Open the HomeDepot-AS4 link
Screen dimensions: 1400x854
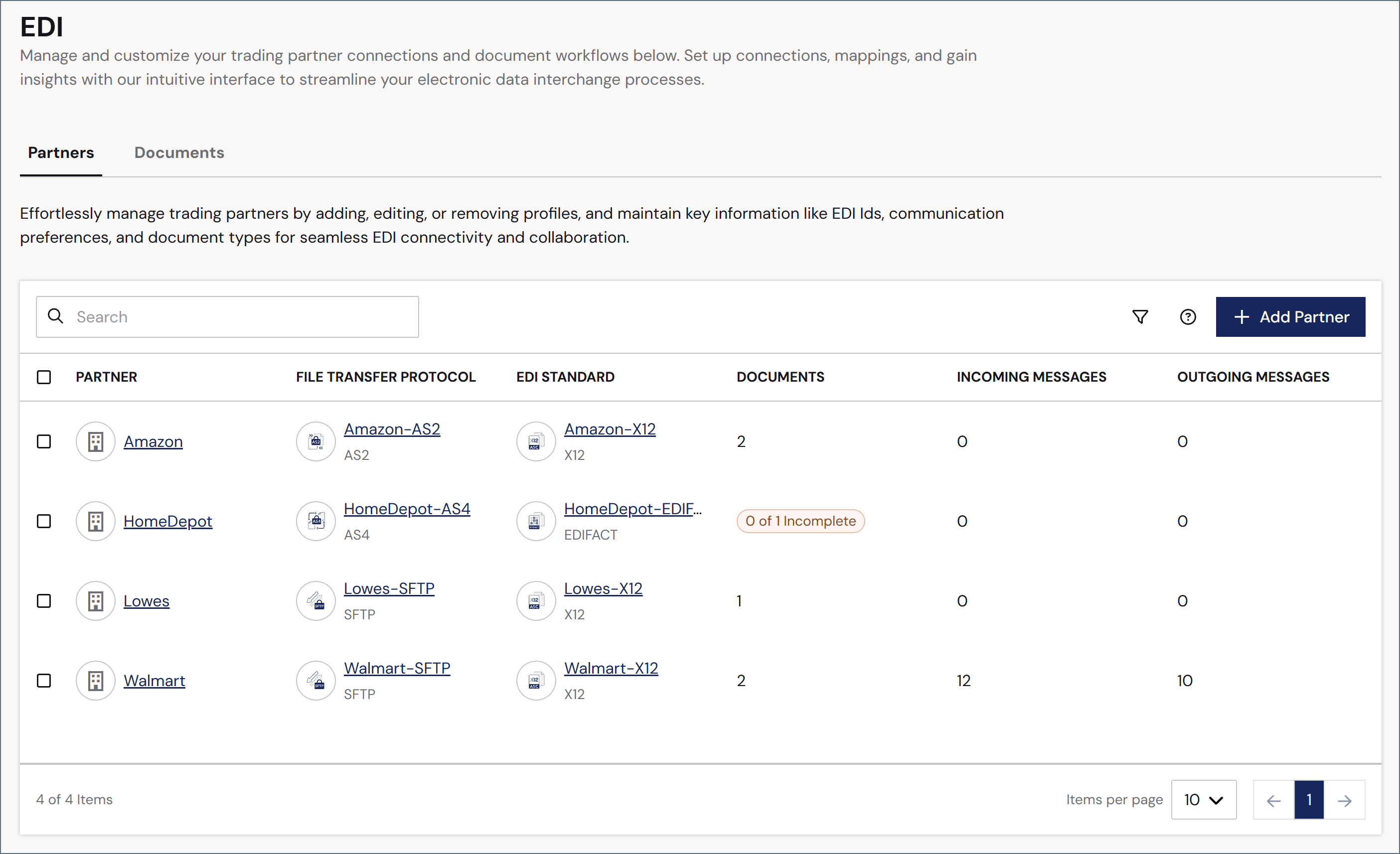[407, 509]
